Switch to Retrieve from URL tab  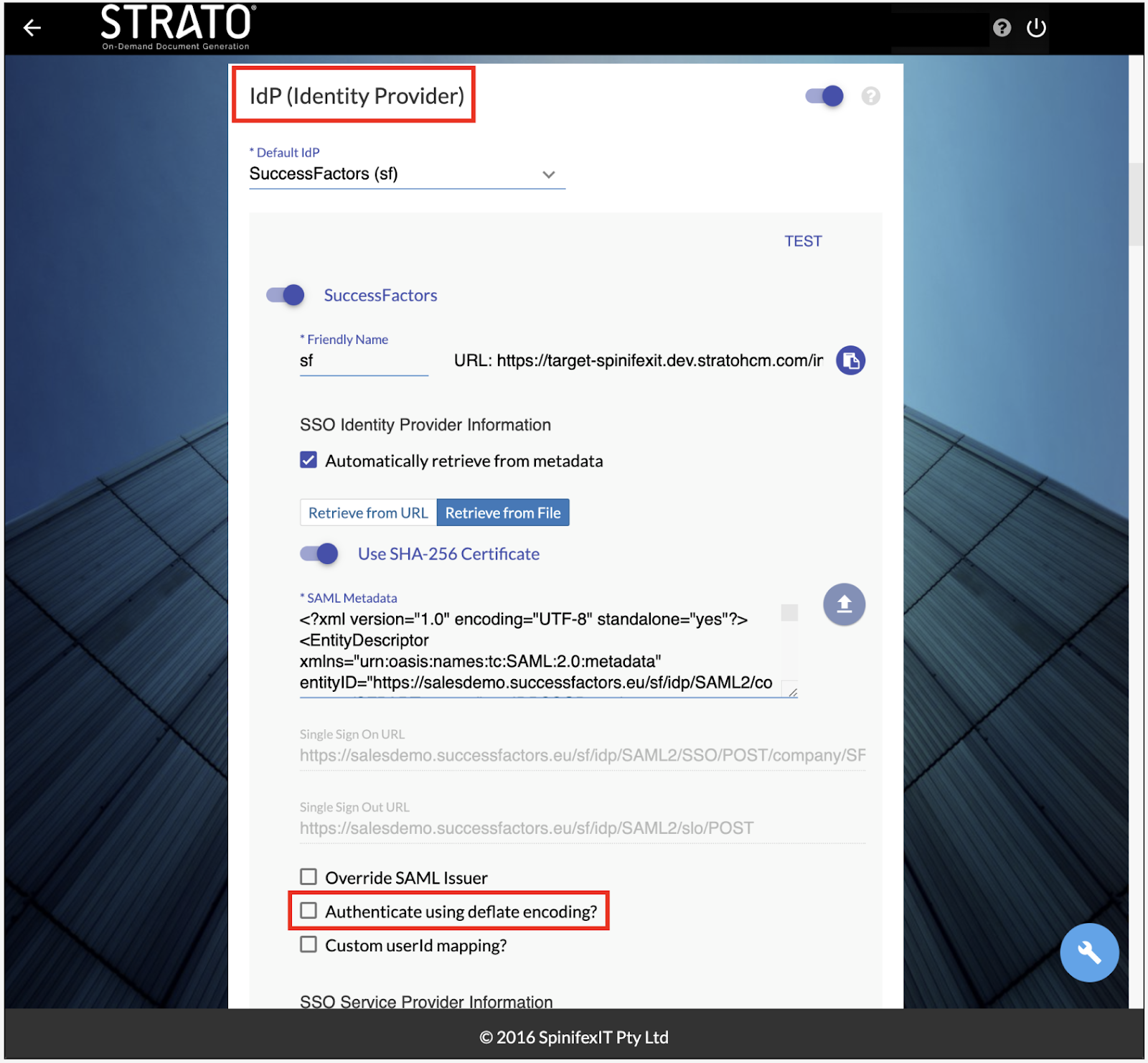(368, 512)
